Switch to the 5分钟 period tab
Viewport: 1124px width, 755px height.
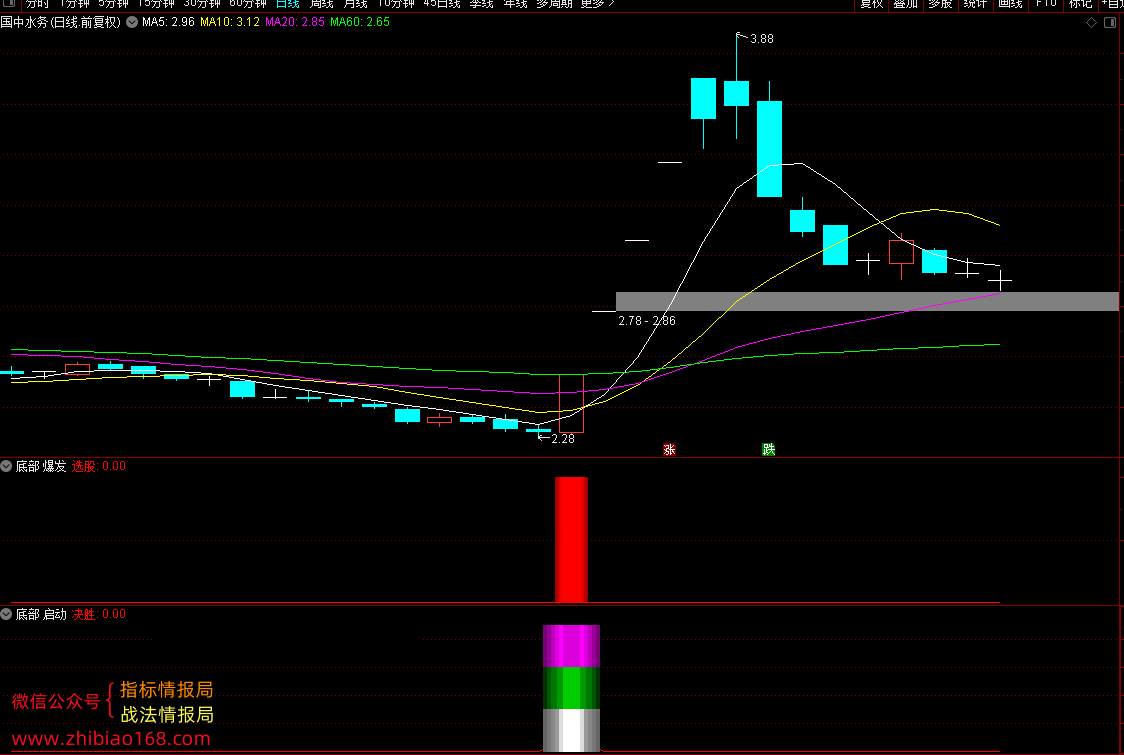click(113, 4)
